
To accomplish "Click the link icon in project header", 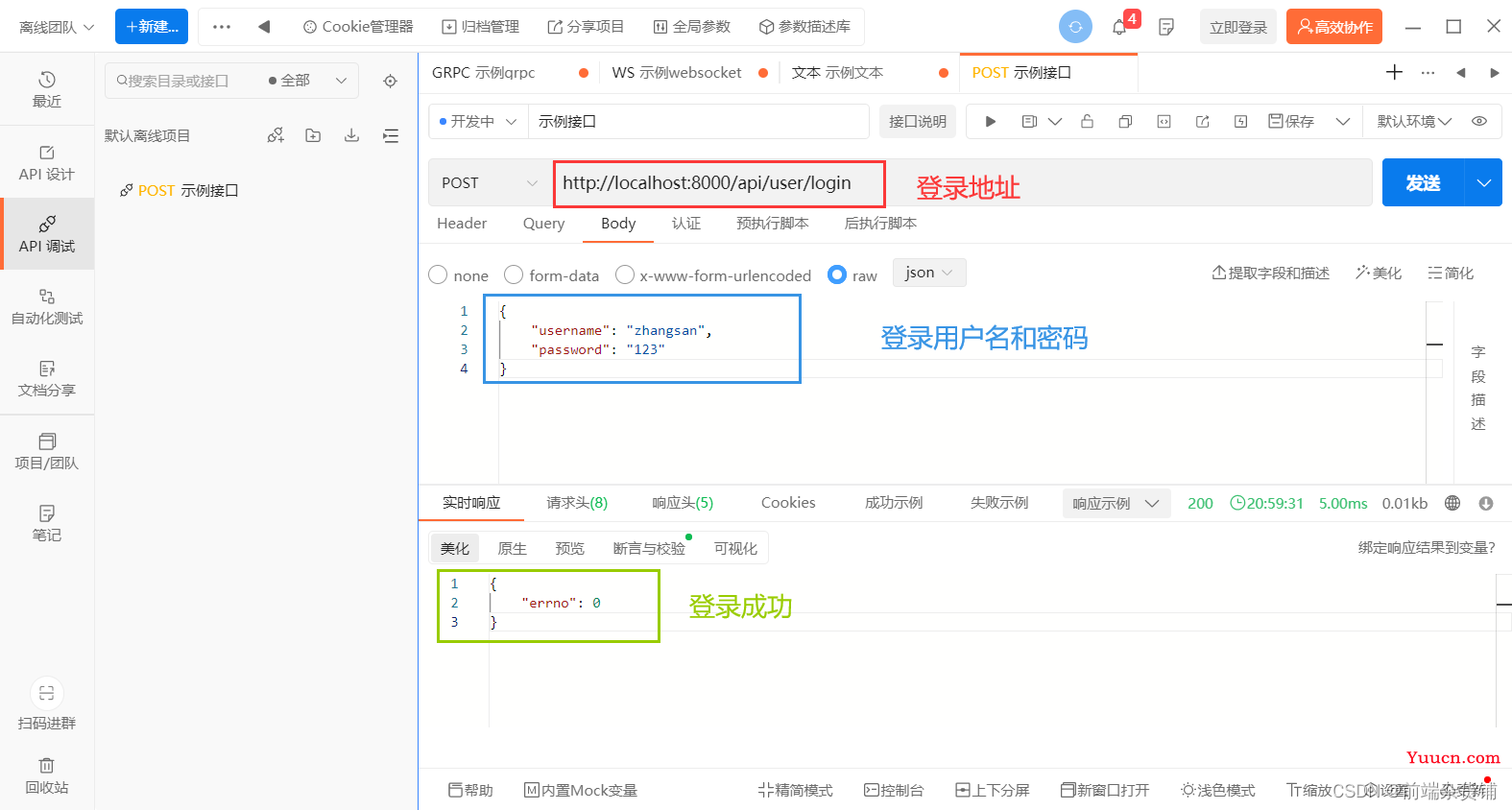I will 276,135.
